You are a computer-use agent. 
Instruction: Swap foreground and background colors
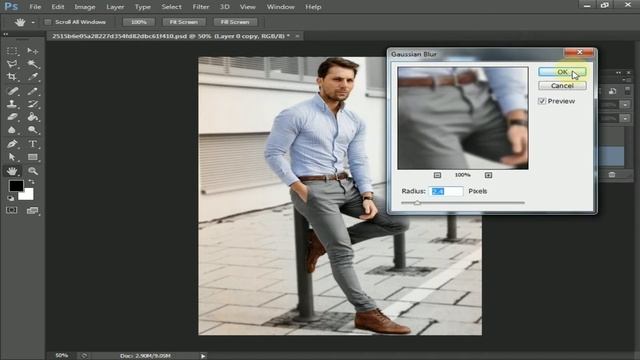[x=31, y=182]
